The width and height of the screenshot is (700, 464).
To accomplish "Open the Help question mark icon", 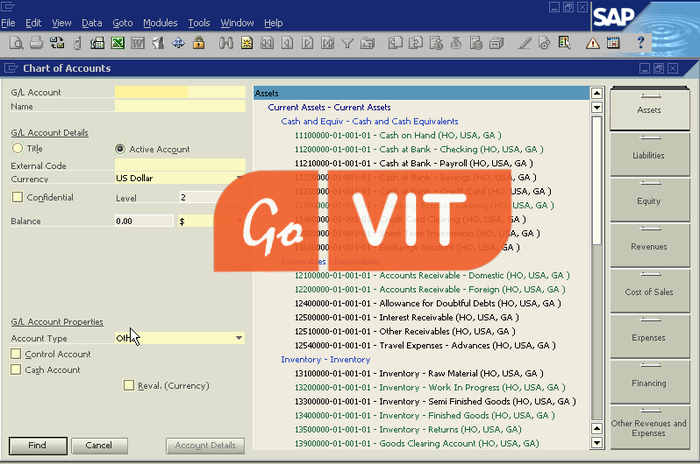I will (639, 43).
